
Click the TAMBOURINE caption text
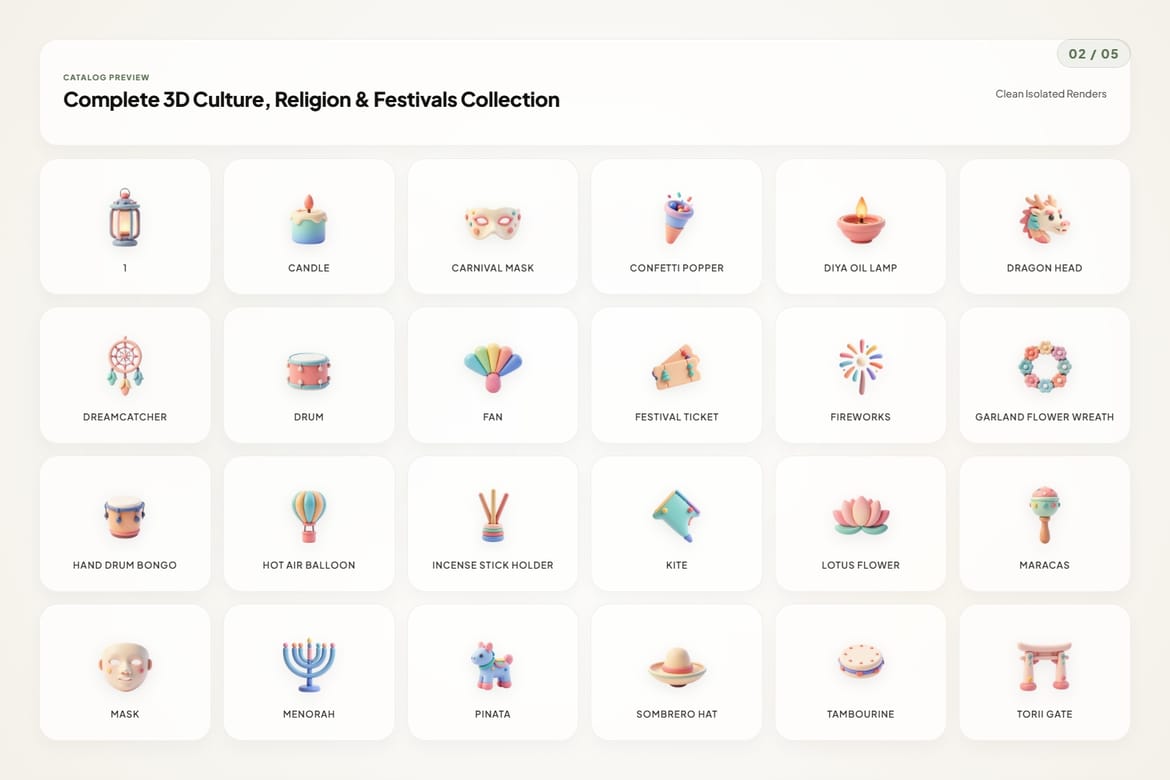[860, 714]
